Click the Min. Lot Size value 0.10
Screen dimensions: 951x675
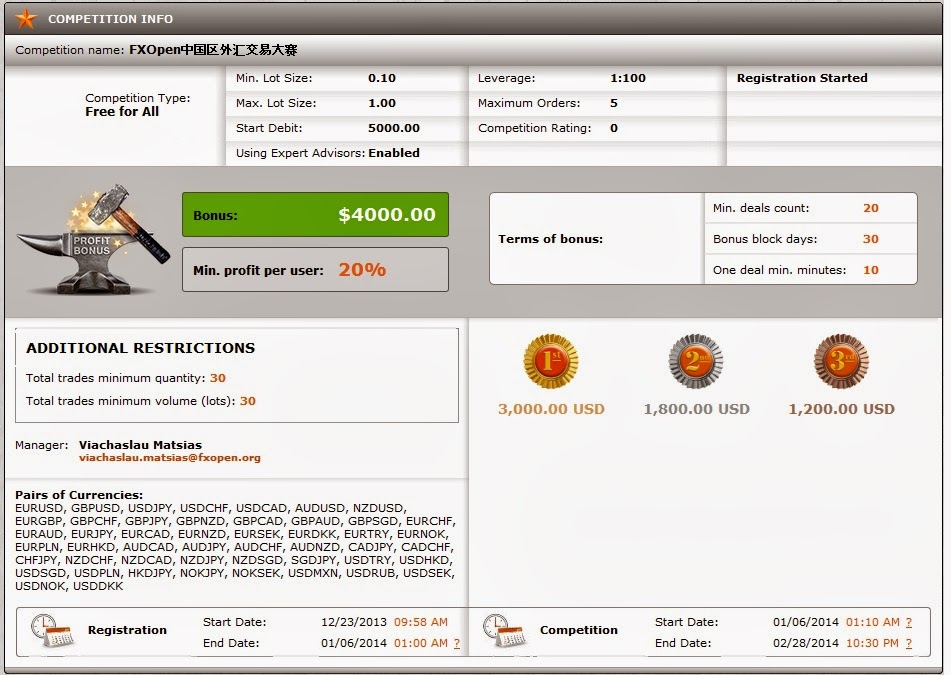click(381, 78)
